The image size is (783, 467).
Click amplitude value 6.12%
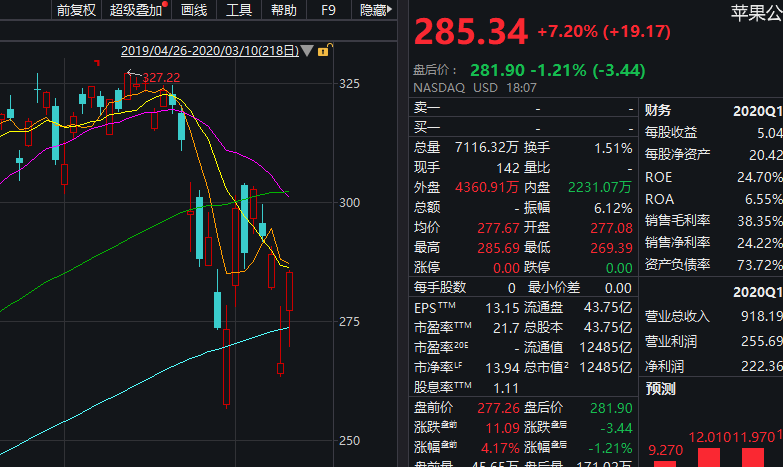tap(613, 208)
